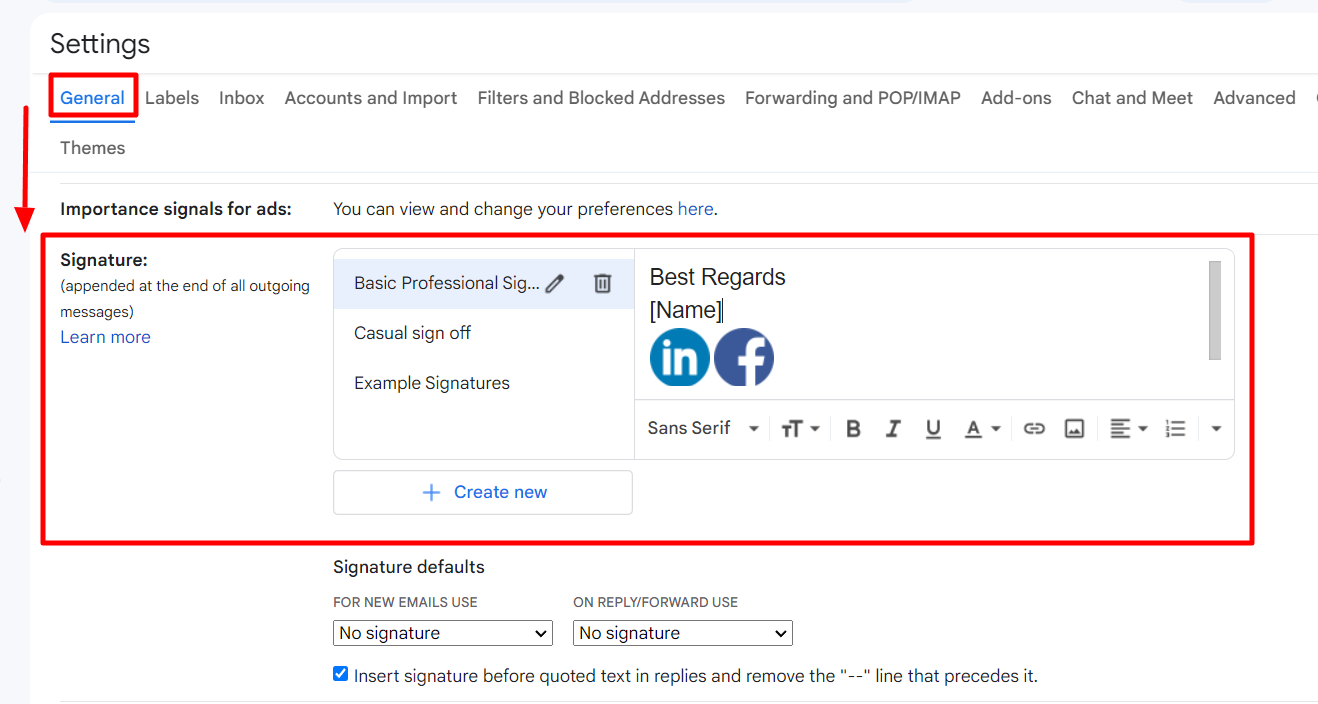The image size is (1318, 704).
Task: Open the Sans Serif font dropdown
Action: click(704, 428)
